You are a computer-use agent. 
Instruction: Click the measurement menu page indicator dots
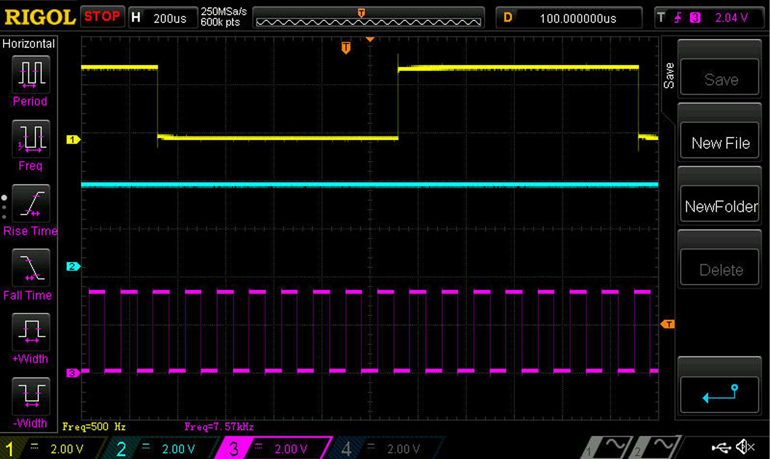click(x=4, y=207)
